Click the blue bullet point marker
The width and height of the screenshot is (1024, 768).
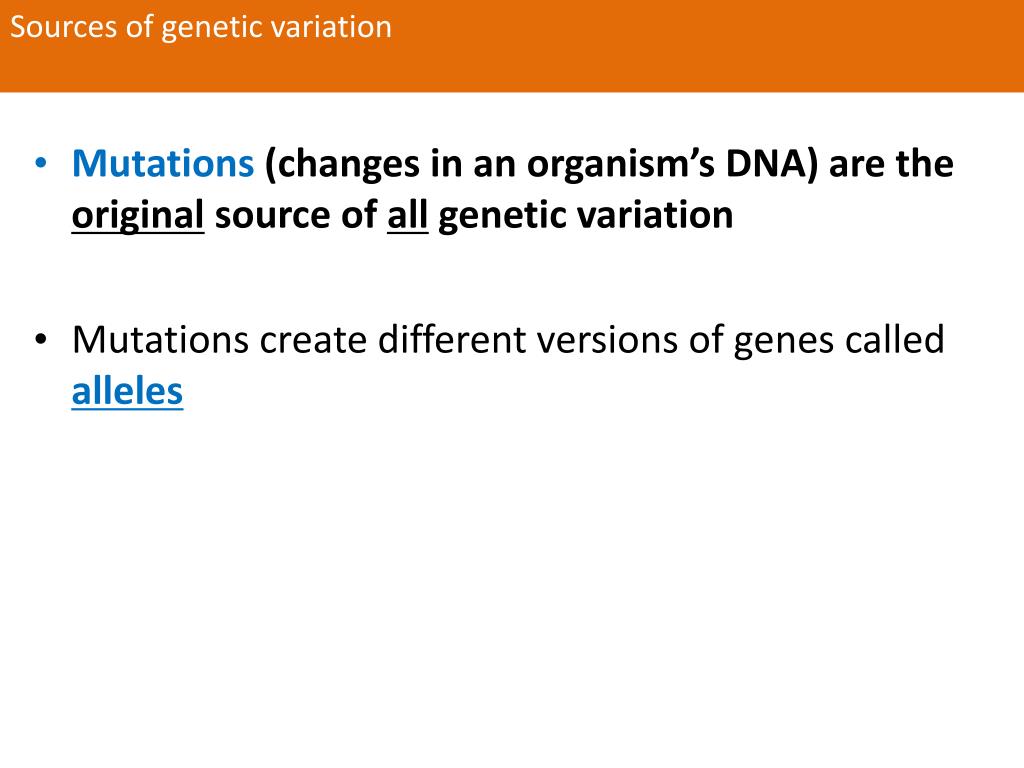point(40,162)
